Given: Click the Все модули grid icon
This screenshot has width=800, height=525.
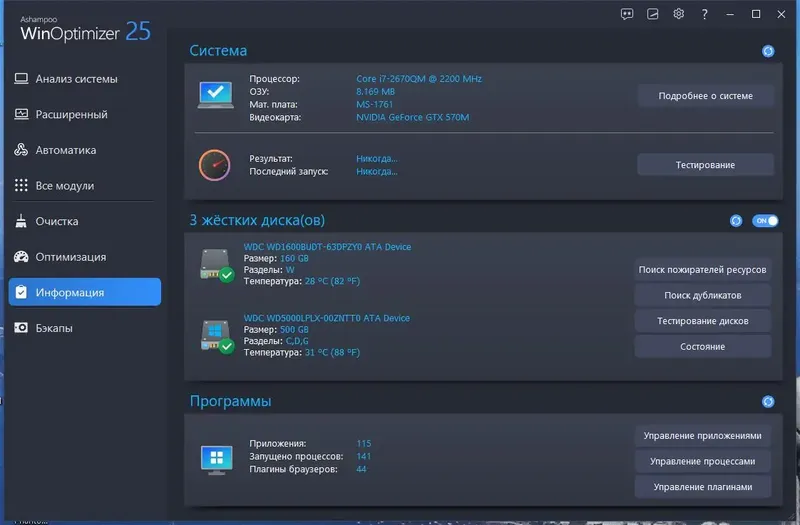Looking at the screenshot, I should point(21,185).
